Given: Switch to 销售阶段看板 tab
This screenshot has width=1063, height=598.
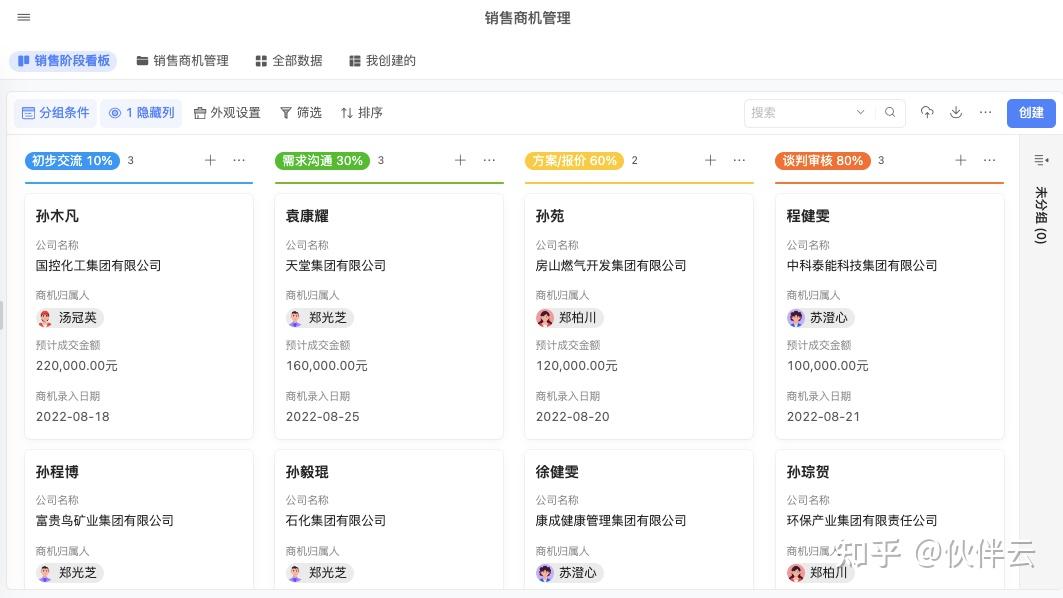Looking at the screenshot, I should 64,60.
